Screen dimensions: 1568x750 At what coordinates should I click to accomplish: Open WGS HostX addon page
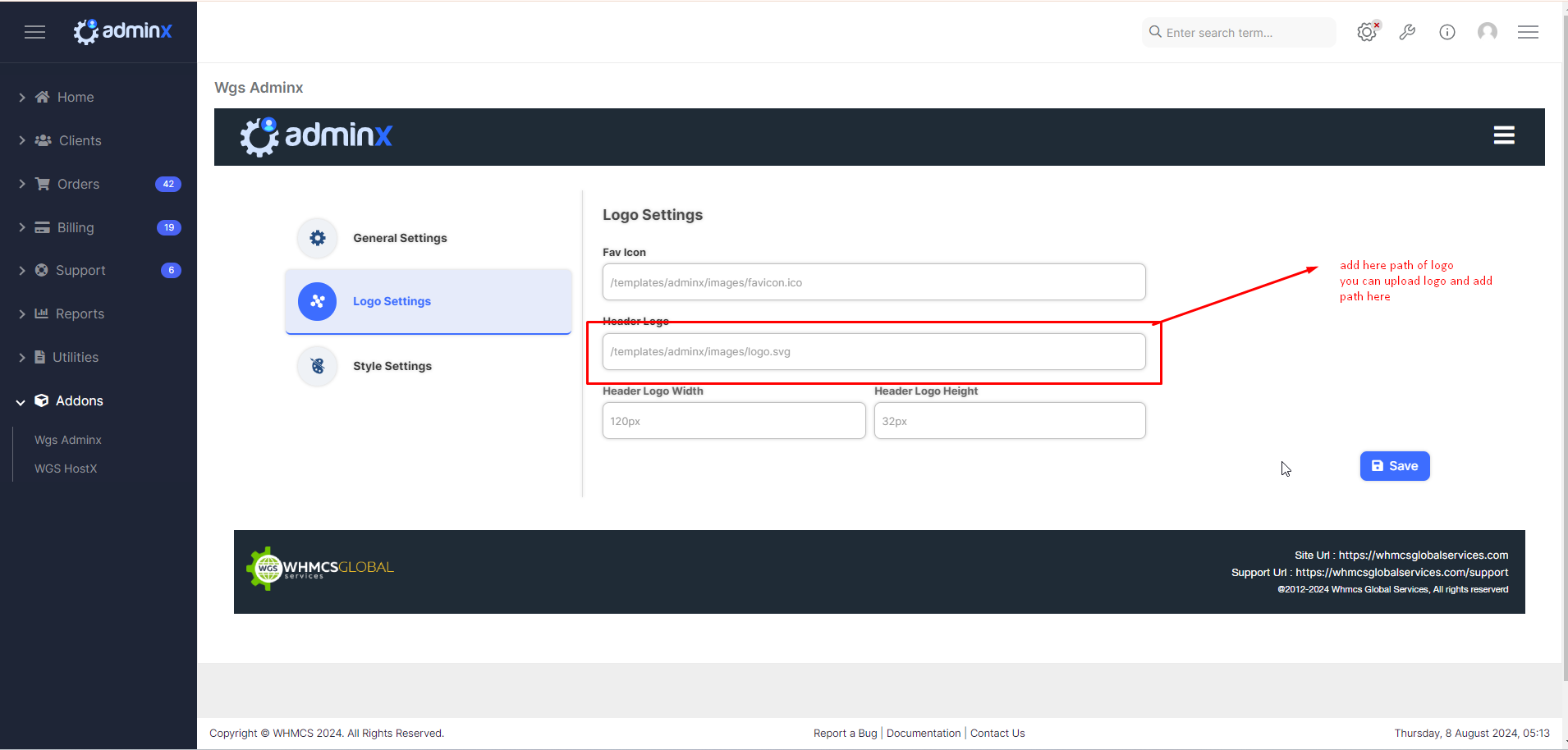tap(66, 469)
